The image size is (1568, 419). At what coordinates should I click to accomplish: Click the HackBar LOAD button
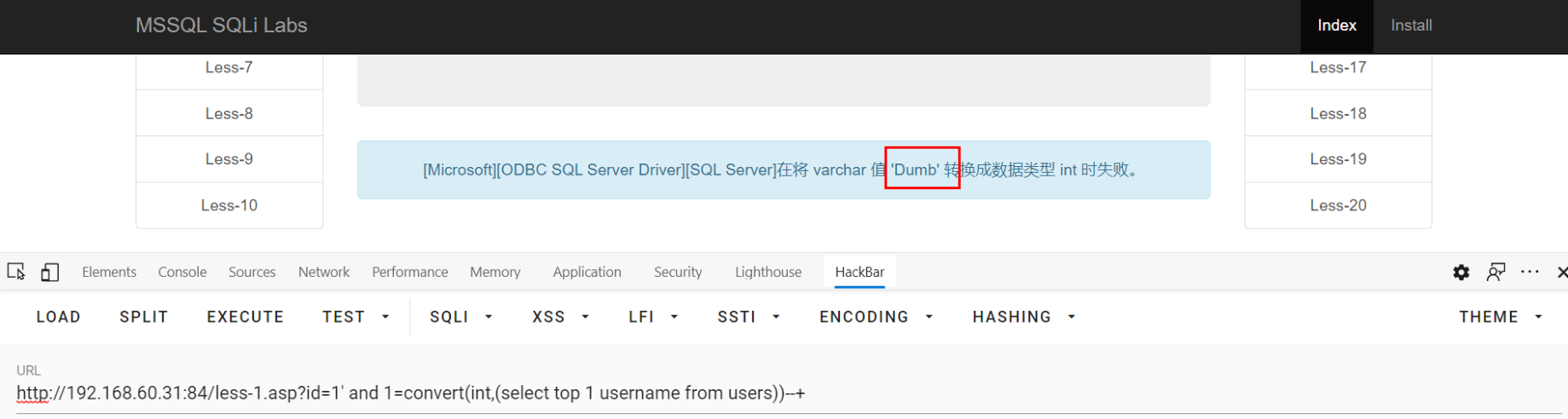[x=58, y=317]
